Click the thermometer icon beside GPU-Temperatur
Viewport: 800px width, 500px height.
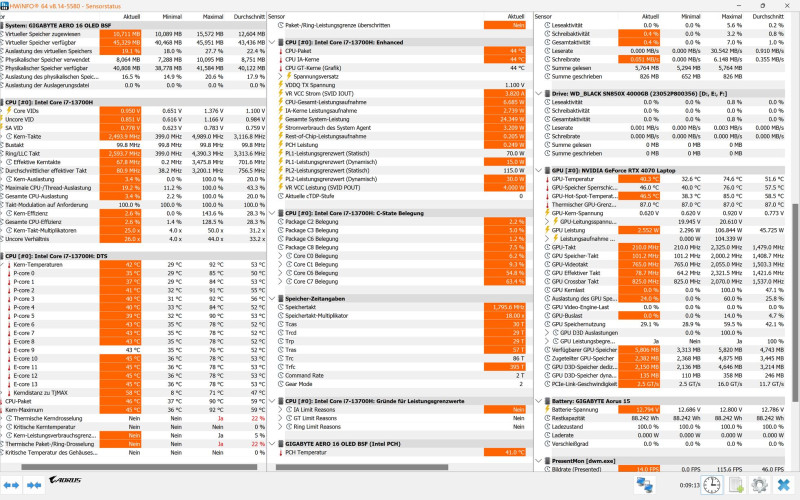tap(547, 179)
